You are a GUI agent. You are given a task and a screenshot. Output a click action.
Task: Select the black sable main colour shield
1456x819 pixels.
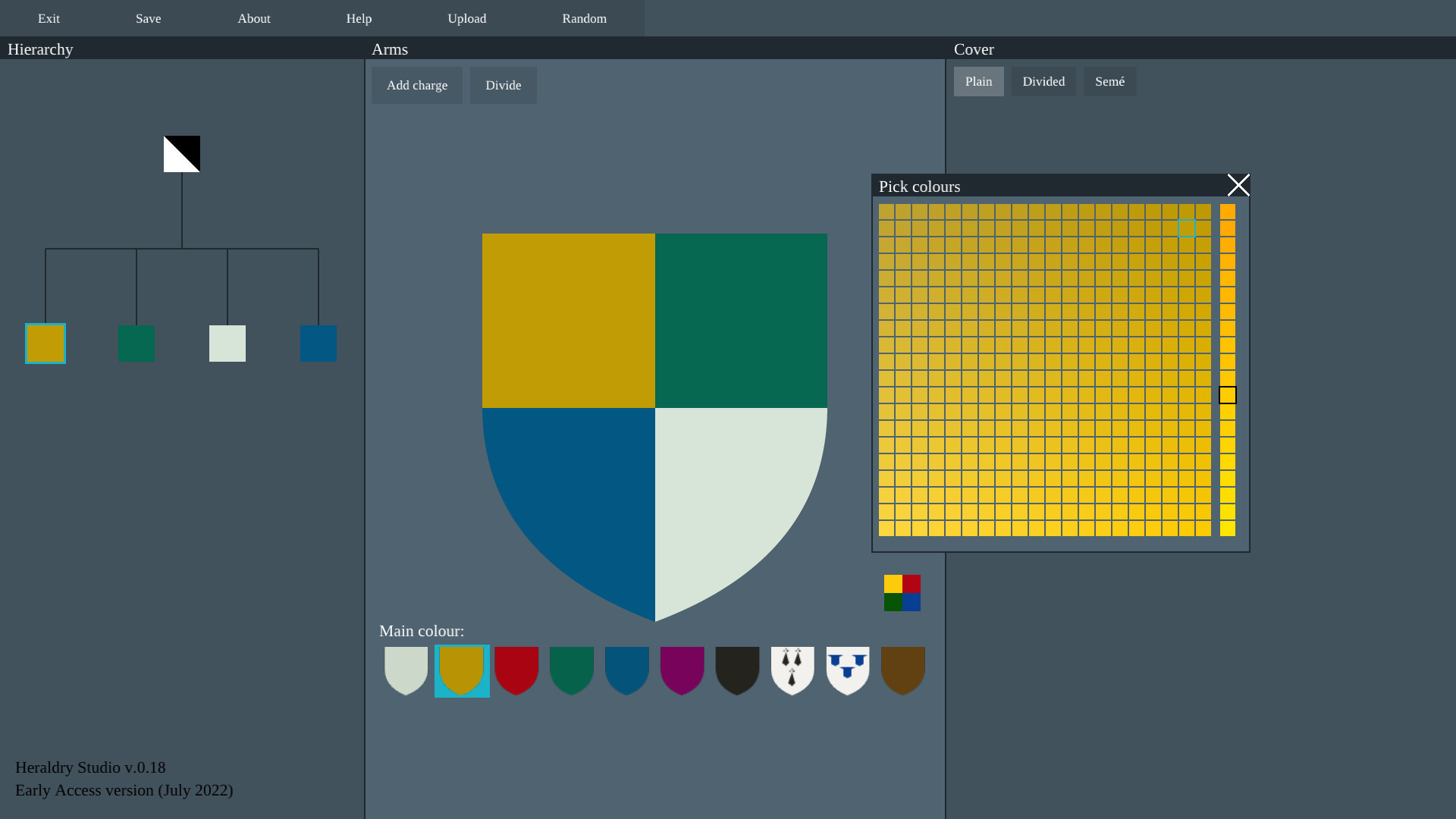point(737,670)
